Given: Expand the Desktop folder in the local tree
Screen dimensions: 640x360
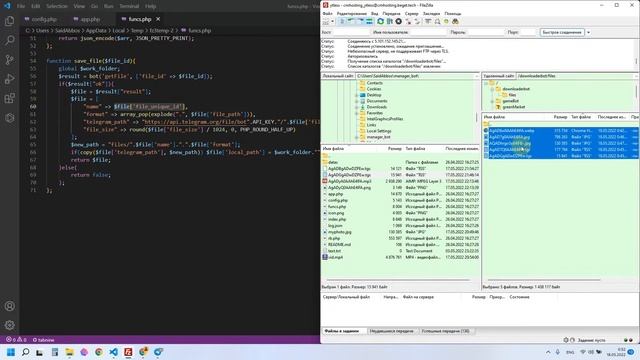Looking at the screenshot, I should (x=356, y=95).
